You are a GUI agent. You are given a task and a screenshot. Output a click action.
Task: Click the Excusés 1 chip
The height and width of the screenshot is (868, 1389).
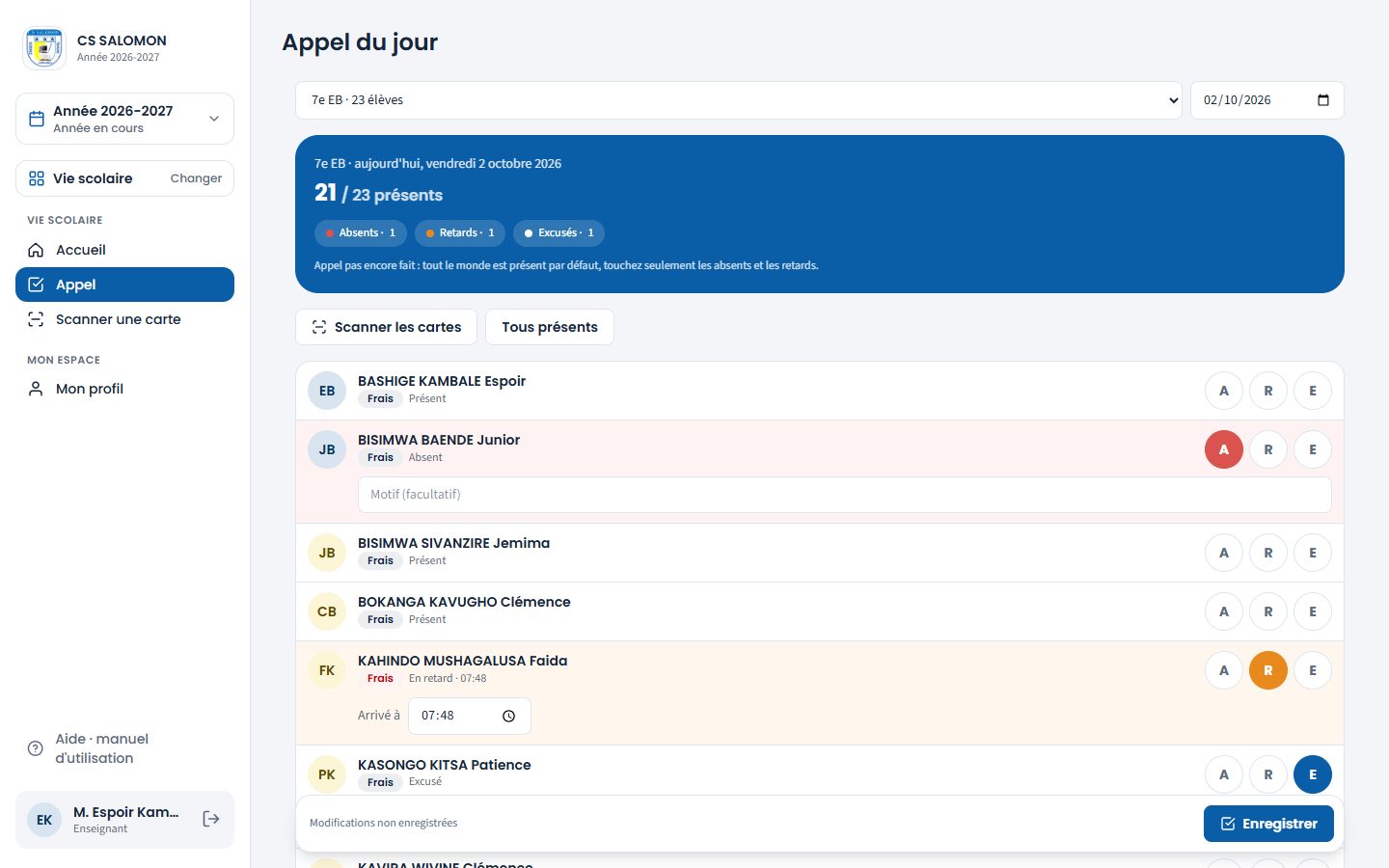559,233
